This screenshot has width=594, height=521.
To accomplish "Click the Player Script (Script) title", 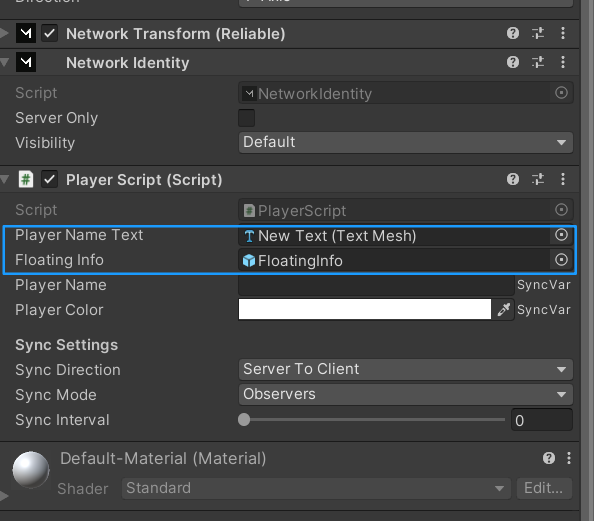I will 144,180.
